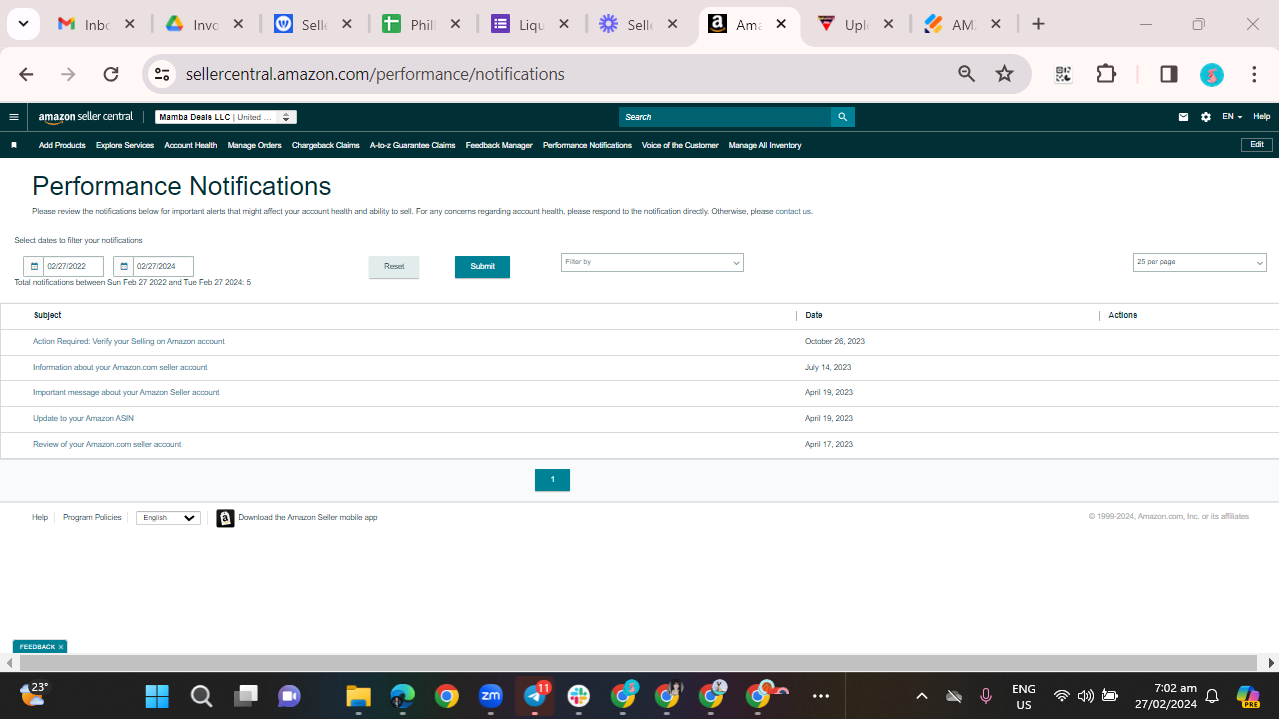The image size is (1279, 719).
Task: Expand the Mamba Deals LLC account switcher
Action: pos(225,117)
